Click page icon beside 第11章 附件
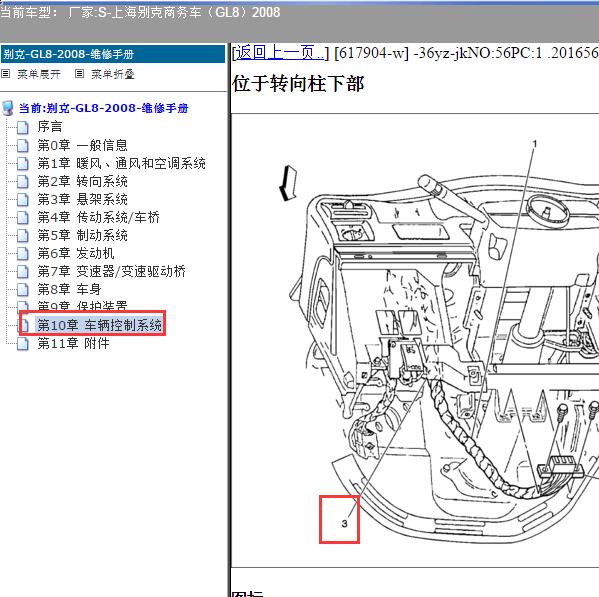Viewport: 599px width, 597px height. (x=23, y=344)
